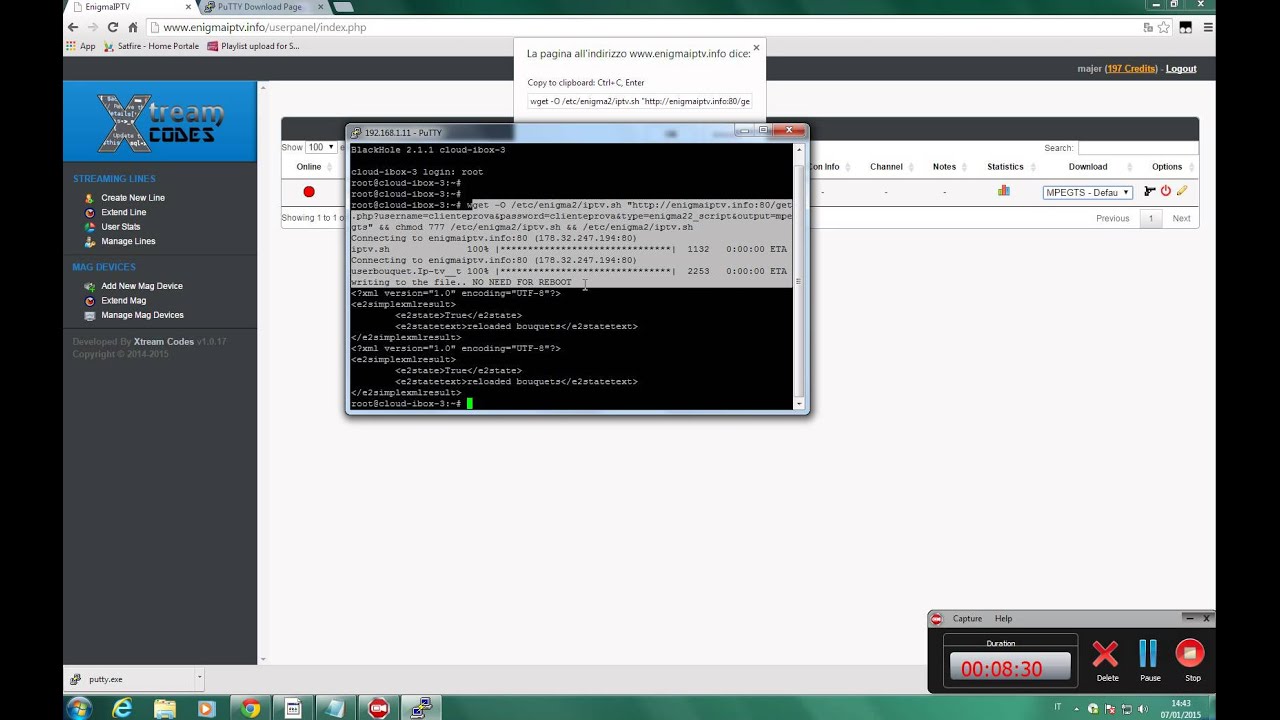Image resolution: width=1280 pixels, height=720 pixels.
Task: Close the PuTTY Download Page tab
Action: click(318, 7)
